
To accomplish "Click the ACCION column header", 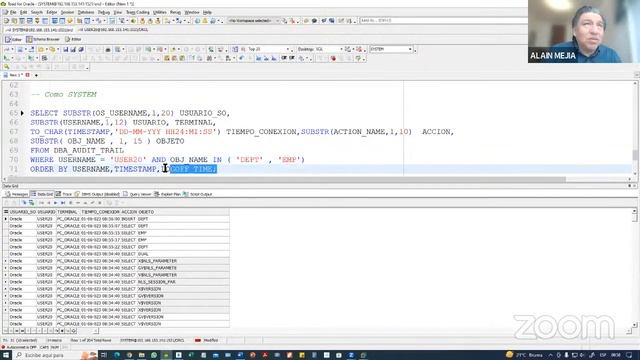I will pyautogui.click(x=129, y=212).
